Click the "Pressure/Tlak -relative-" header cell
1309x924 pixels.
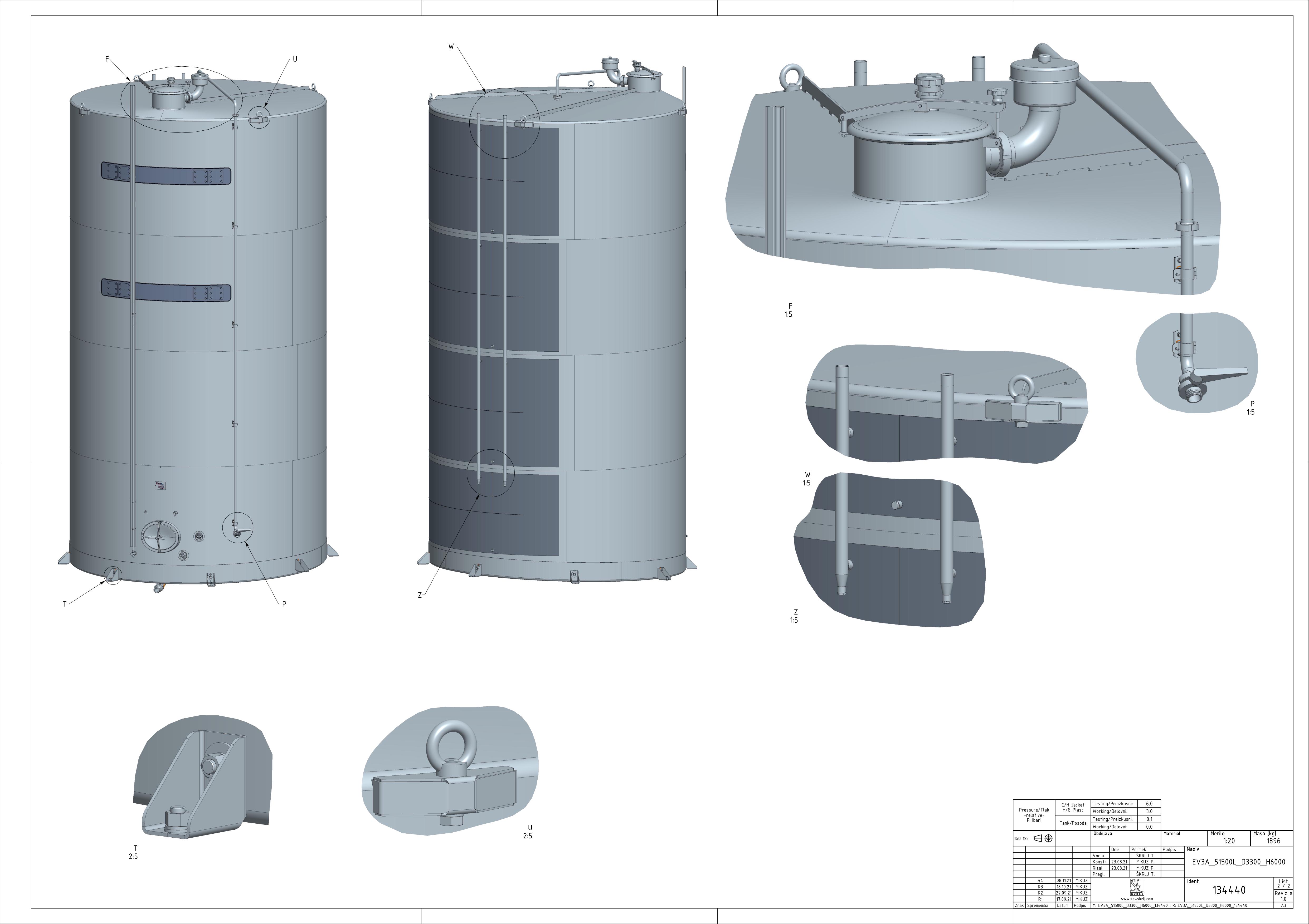click(1034, 815)
